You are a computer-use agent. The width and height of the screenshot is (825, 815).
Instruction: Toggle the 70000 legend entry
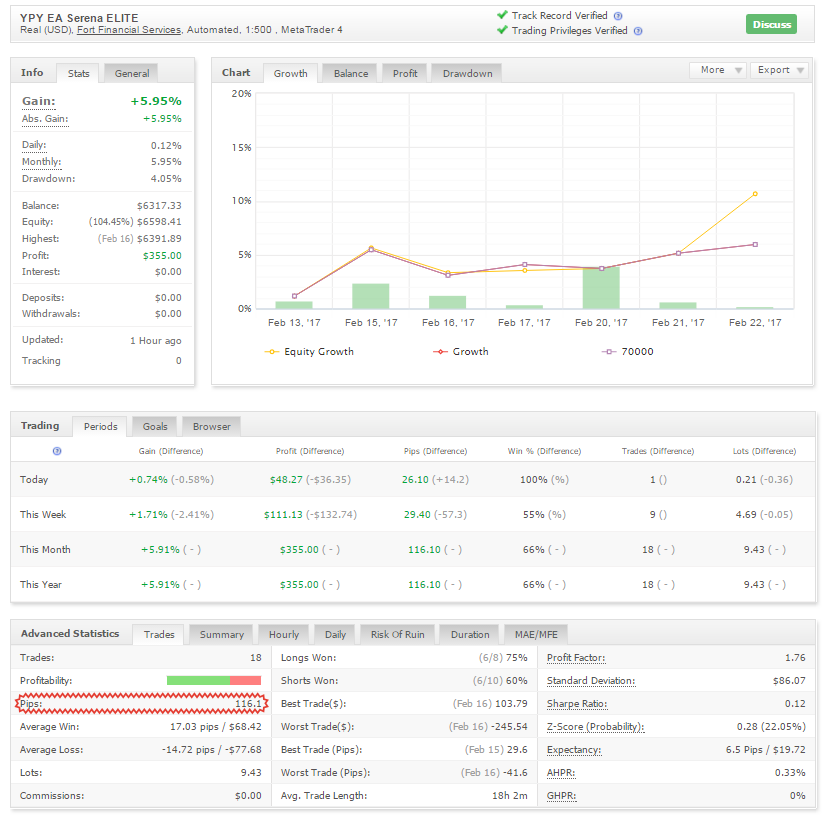[x=628, y=351]
